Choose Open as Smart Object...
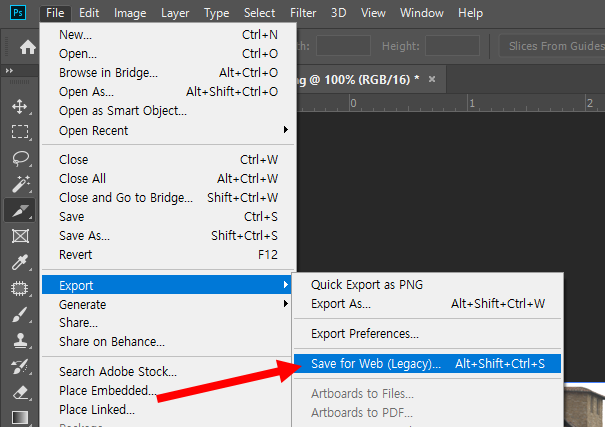This screenshot has width=605, height=427. (169, 111)
